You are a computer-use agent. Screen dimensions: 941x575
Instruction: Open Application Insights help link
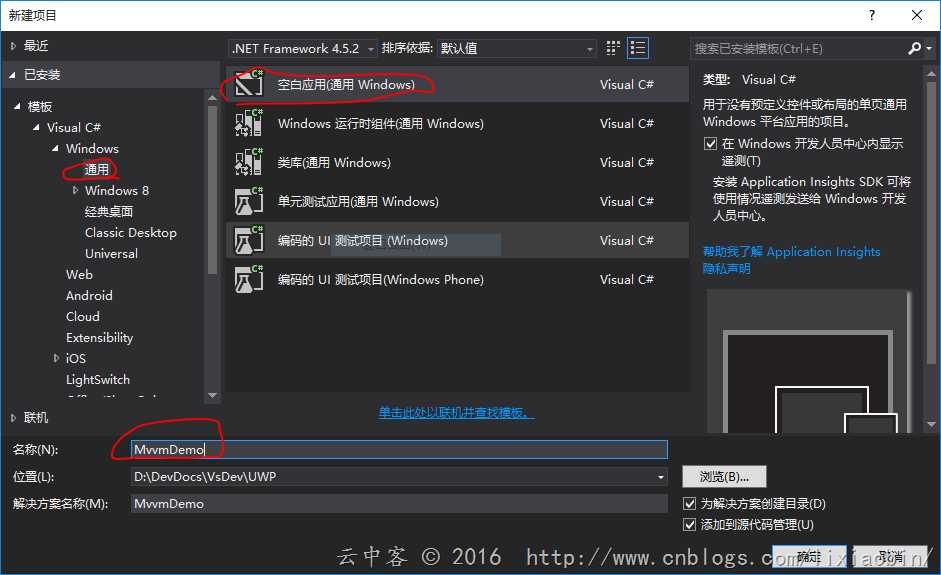click(792, 251)
